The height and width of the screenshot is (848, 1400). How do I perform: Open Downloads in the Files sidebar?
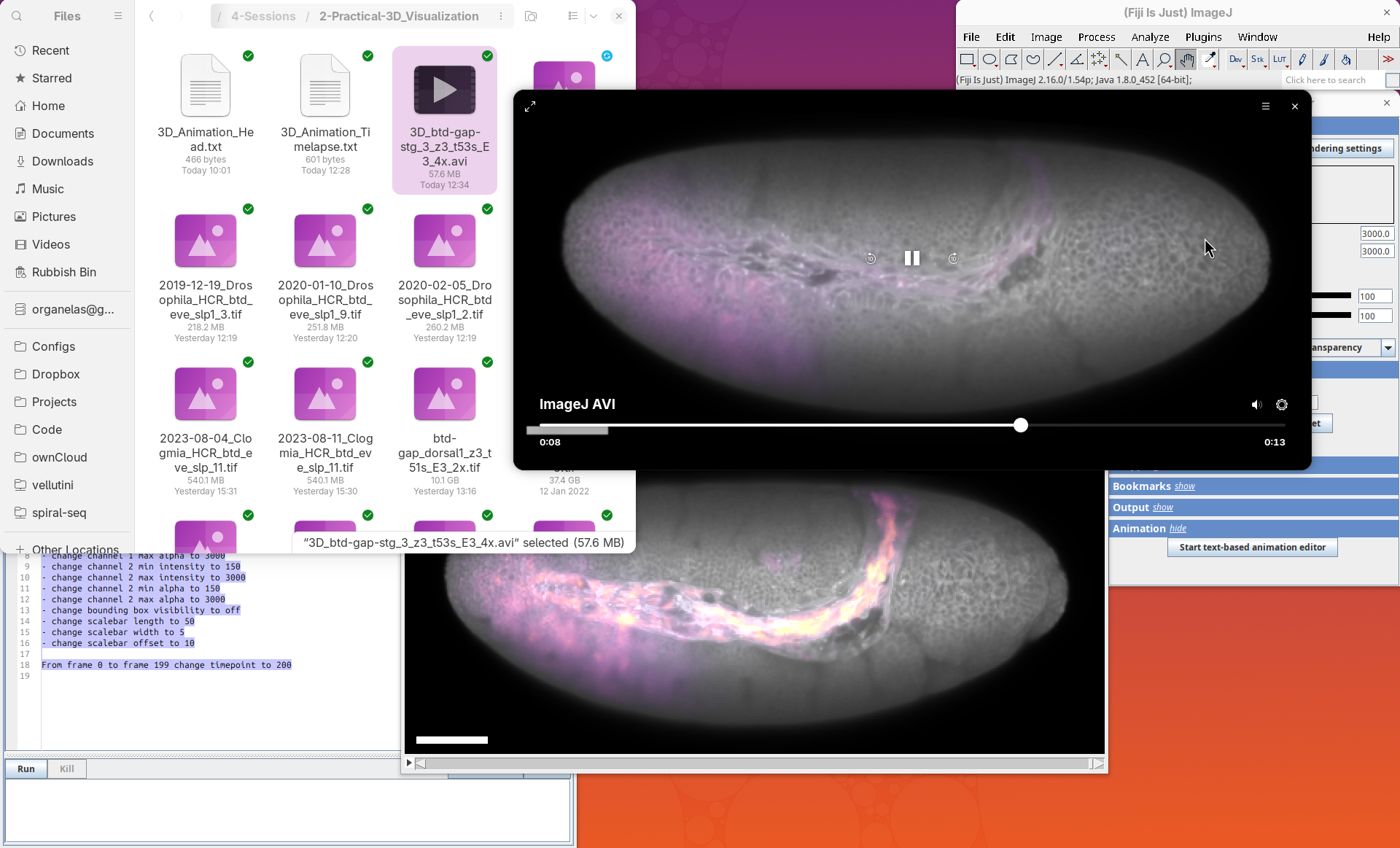tap(63, 161)
